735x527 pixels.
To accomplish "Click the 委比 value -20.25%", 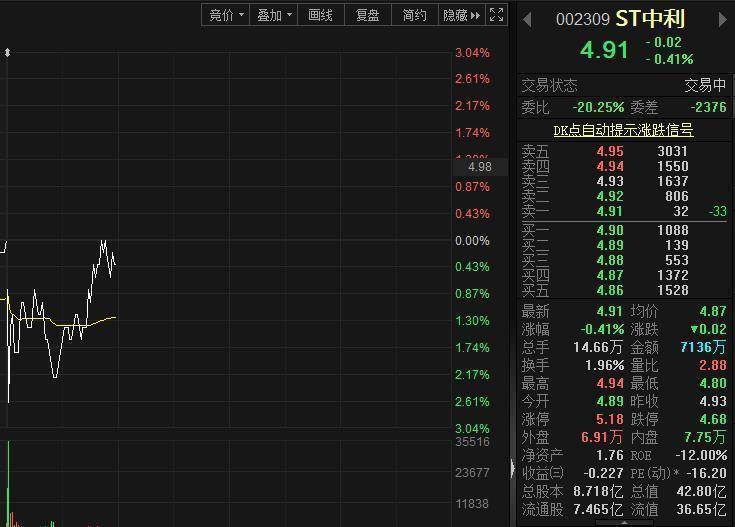I will click(598, 107).
